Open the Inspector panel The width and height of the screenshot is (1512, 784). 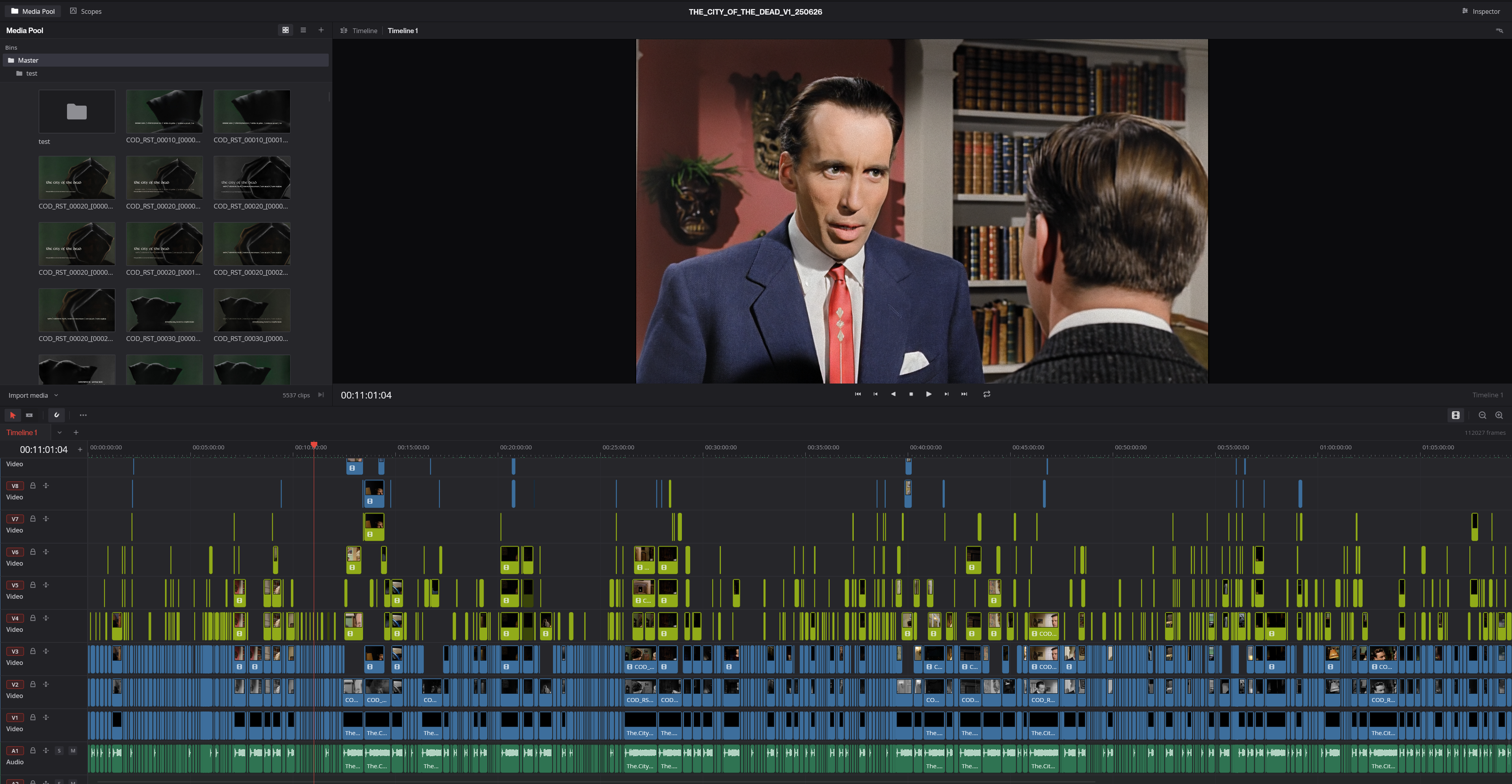click(1481, 11)
